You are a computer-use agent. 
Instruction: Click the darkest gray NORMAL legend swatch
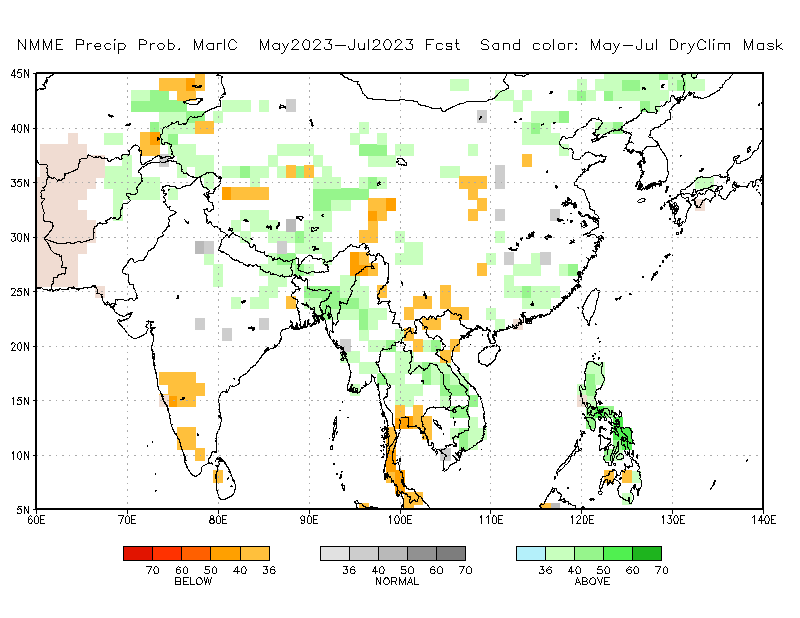(451, 553)
